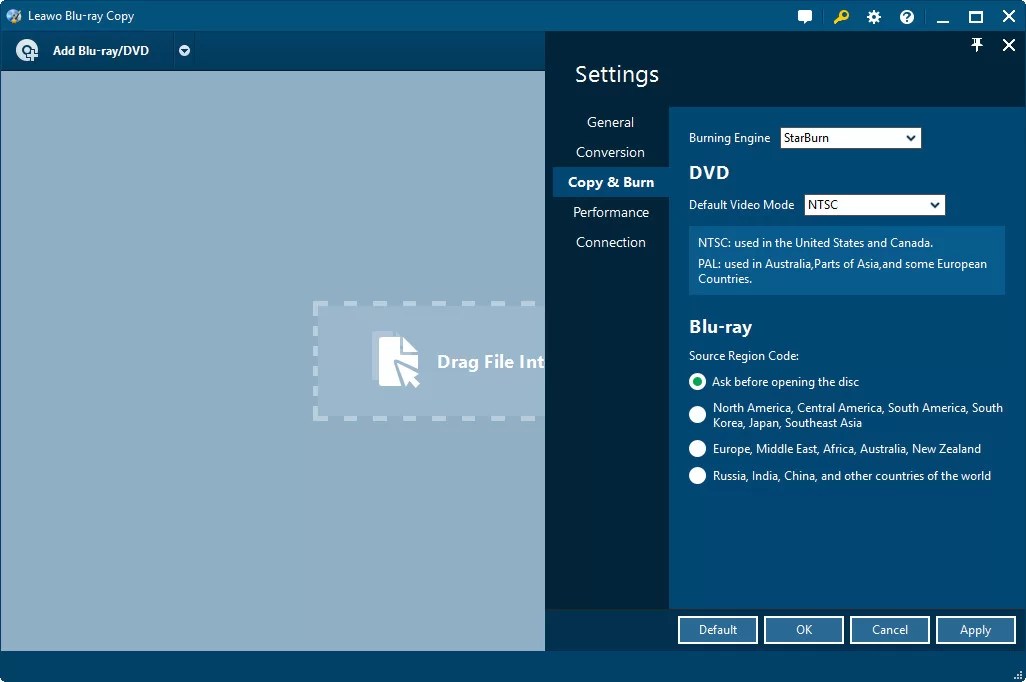Image resolution: width=1026 pixels, height=682 pixels.
Task: Click the NTSC description text line
Action: point(815,243)
